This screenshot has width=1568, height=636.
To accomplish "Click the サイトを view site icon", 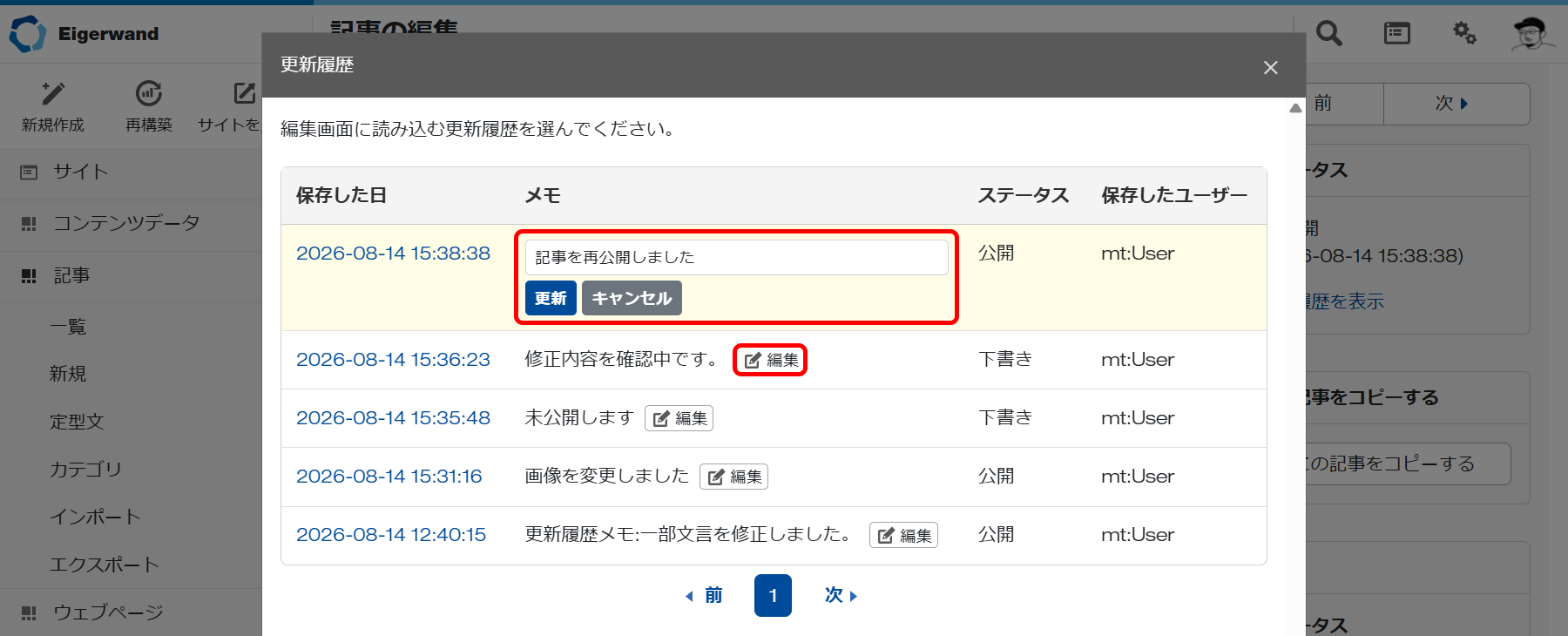I will click(x=244, y=93).
